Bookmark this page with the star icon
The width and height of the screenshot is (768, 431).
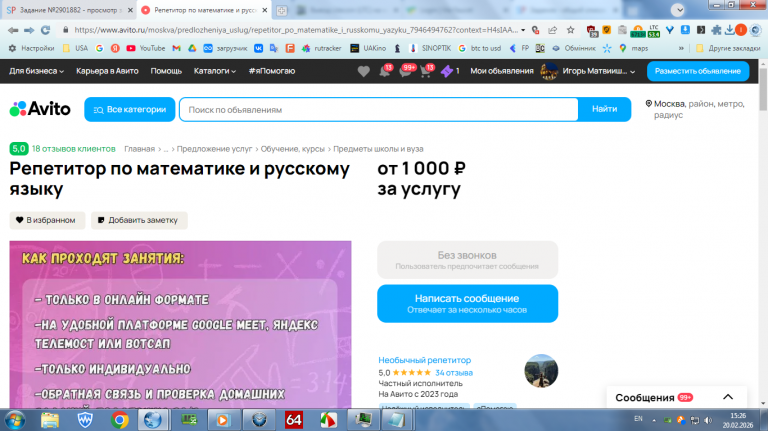click(x=571, y=30)
